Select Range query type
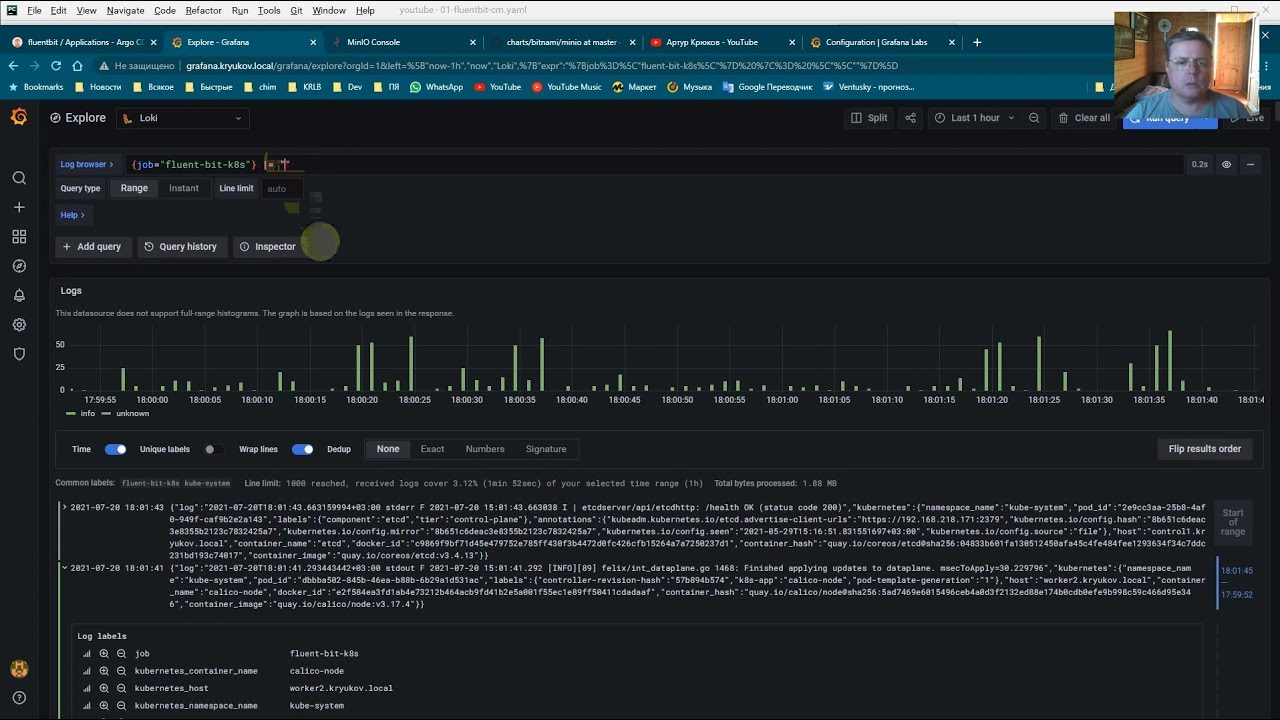The width and height of the screenshot is (1280, 720). pos(134,188)
